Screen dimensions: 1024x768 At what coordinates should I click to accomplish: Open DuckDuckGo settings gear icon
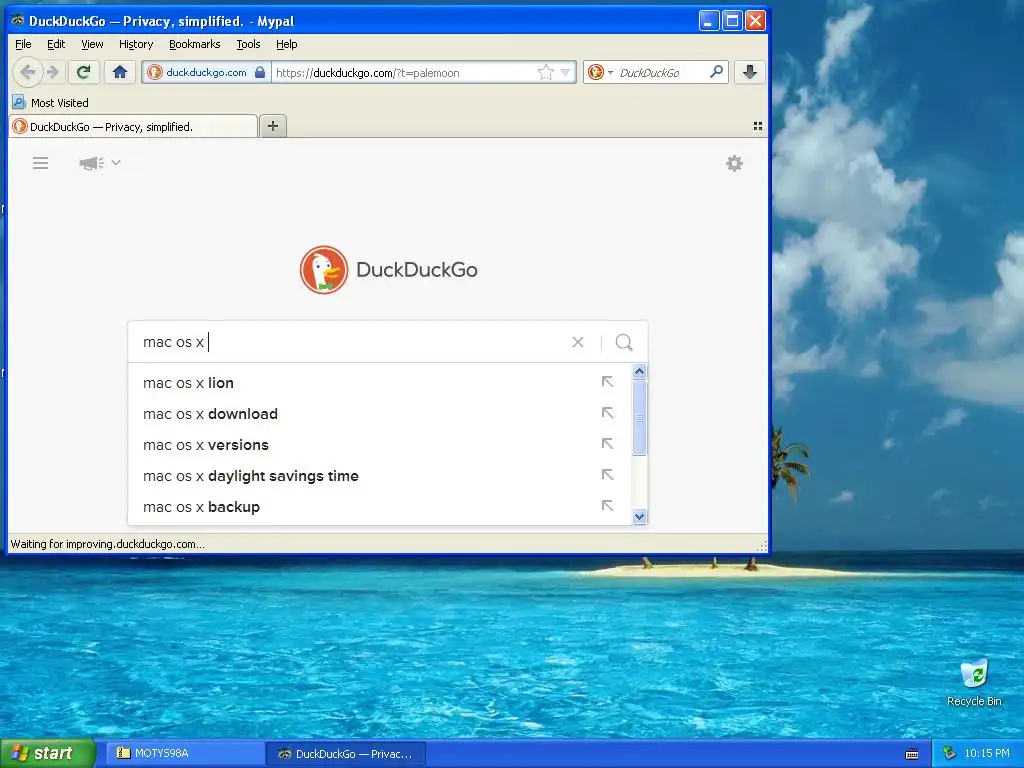pos(735,163)
